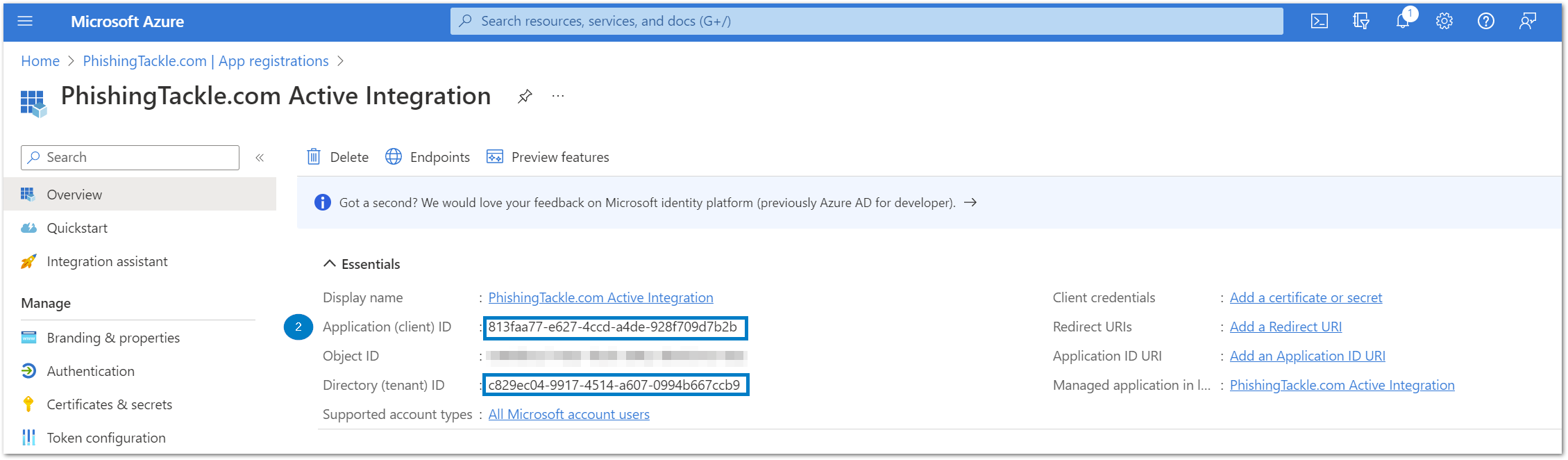1568x460 pixels.
Task: Click the blue info icon in banner
Action: 323,202
